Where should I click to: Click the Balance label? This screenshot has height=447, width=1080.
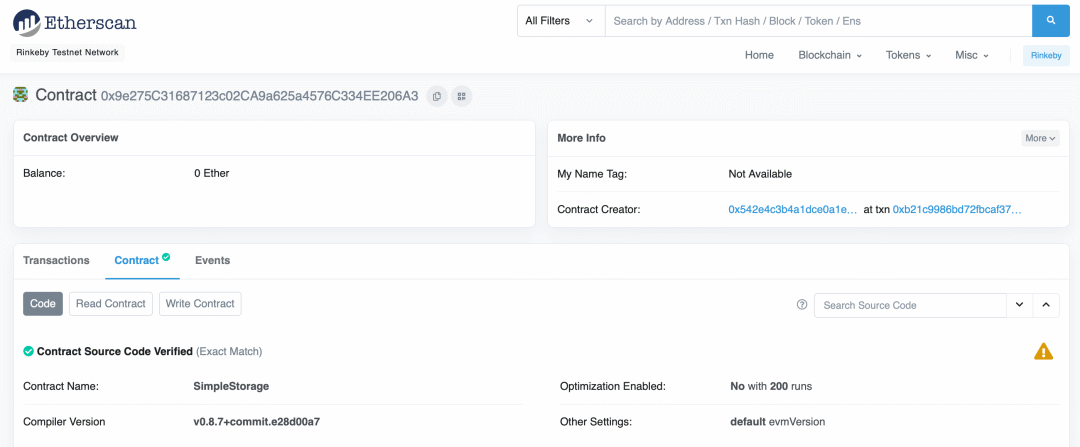click(44, 174)
